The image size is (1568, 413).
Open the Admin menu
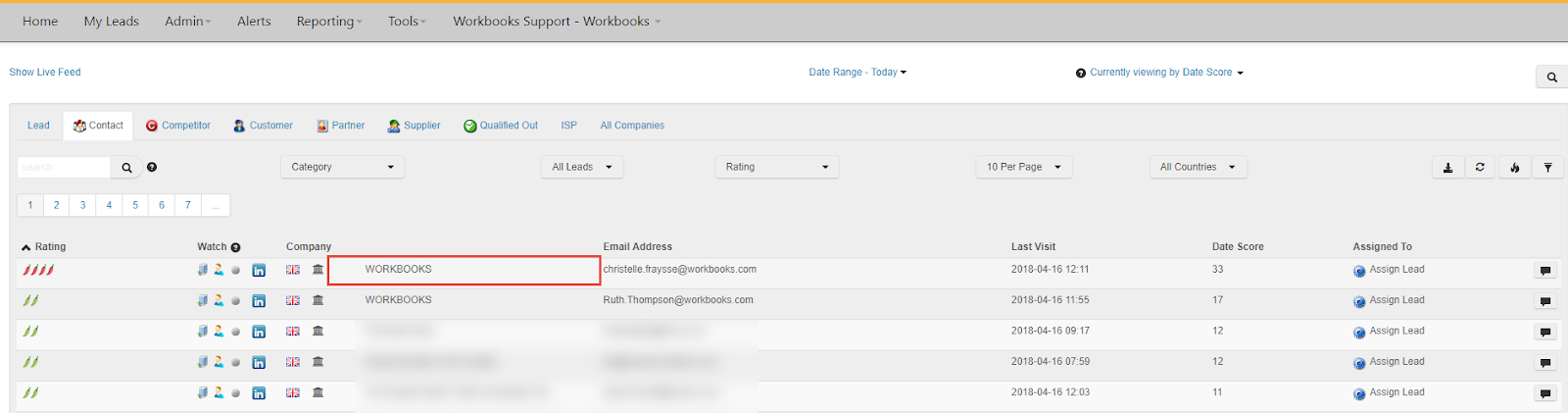(187, 22)
